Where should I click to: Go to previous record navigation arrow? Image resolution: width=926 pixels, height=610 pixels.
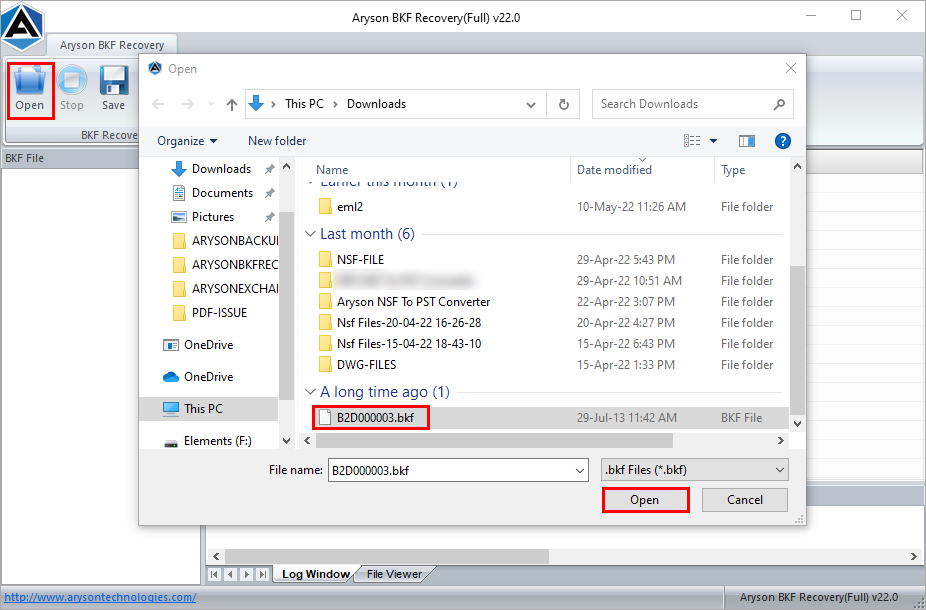tap(231, 574)
